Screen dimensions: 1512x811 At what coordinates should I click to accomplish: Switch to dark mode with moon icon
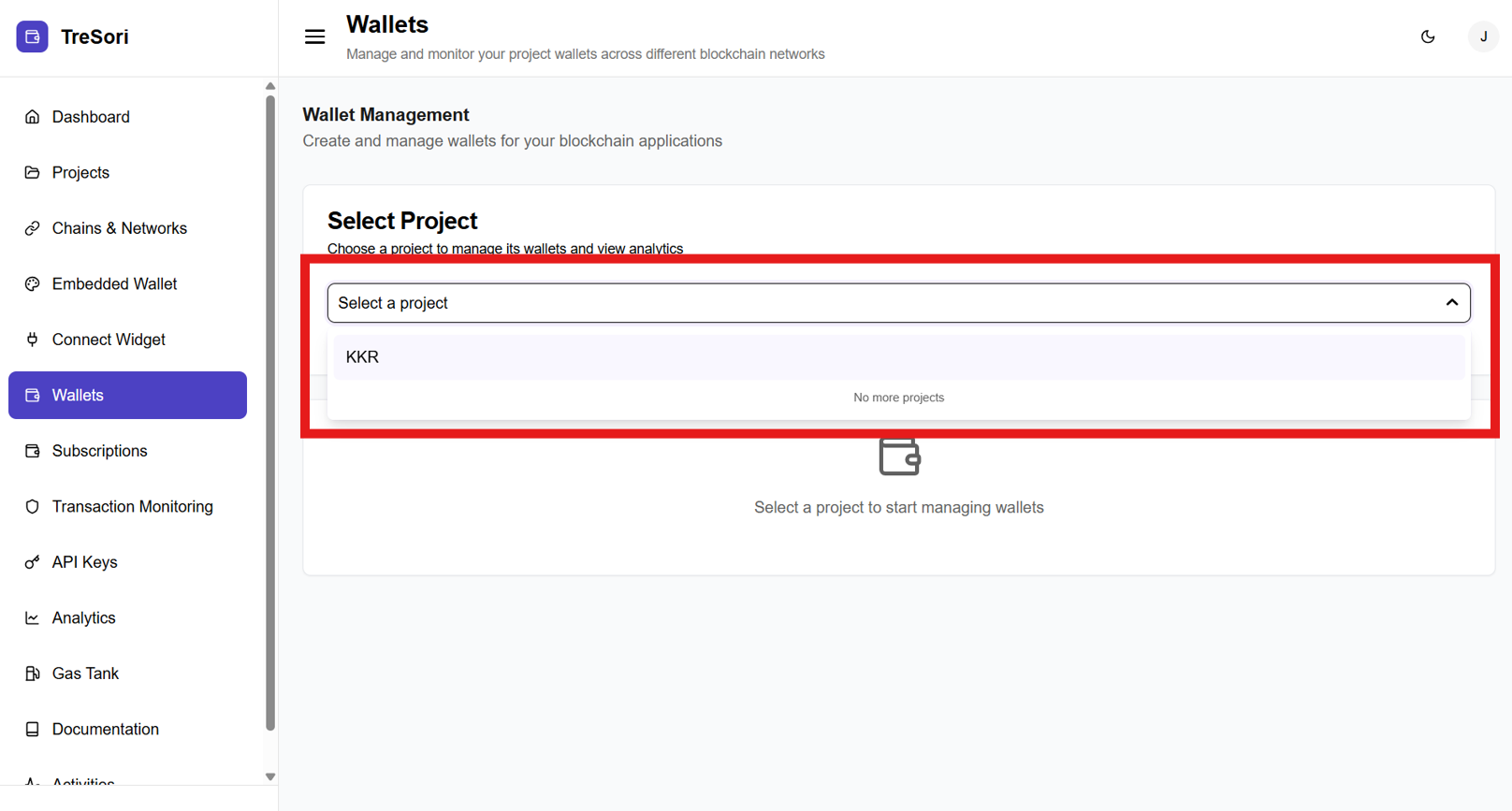pyautogui.click(x=1428, y=36)
